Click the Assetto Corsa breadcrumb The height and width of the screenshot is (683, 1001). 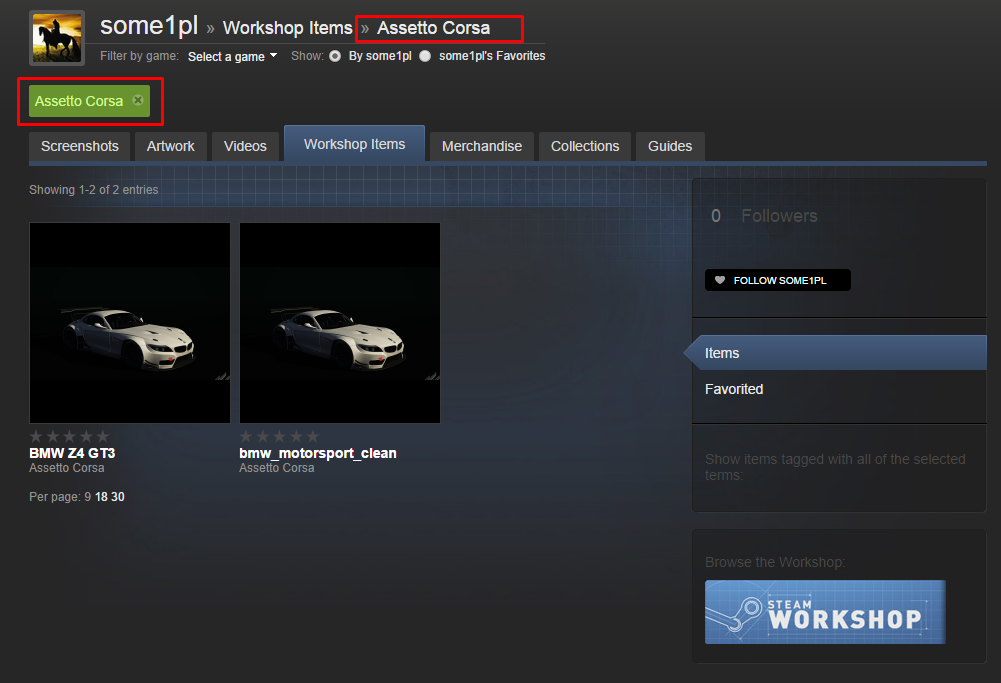click(433, 28)
